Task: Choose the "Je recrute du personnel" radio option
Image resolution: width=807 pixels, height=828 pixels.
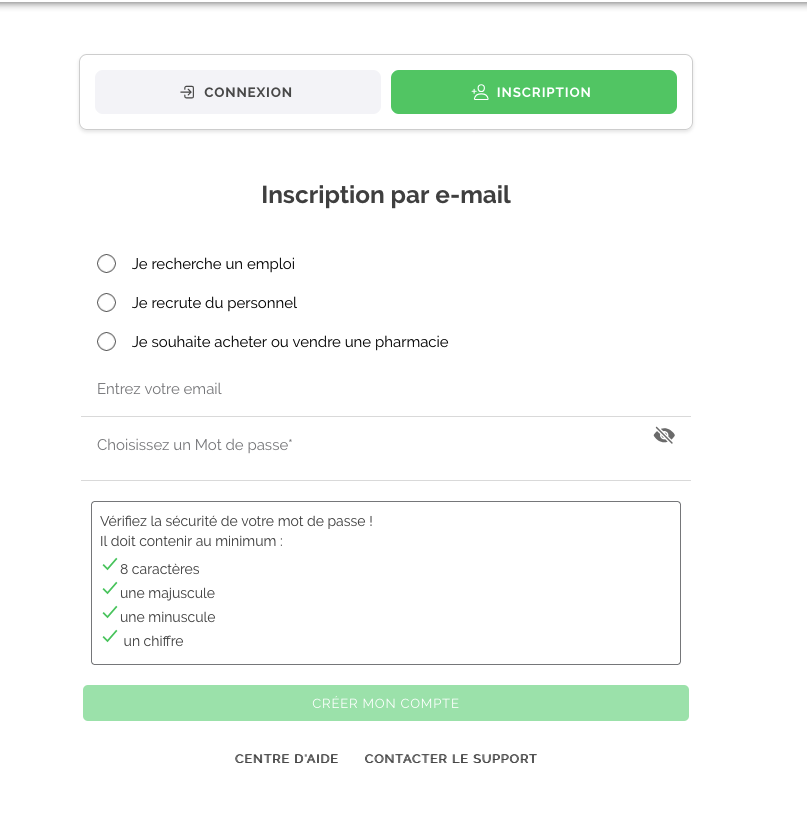Action: (x=106, y=303)
